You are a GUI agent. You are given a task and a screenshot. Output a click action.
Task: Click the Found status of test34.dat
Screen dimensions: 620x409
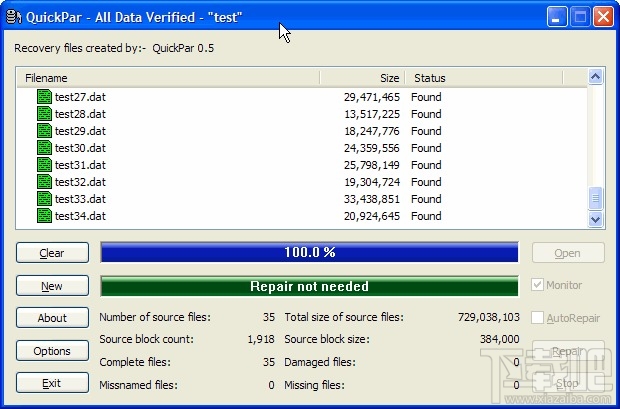coord(426,216)
